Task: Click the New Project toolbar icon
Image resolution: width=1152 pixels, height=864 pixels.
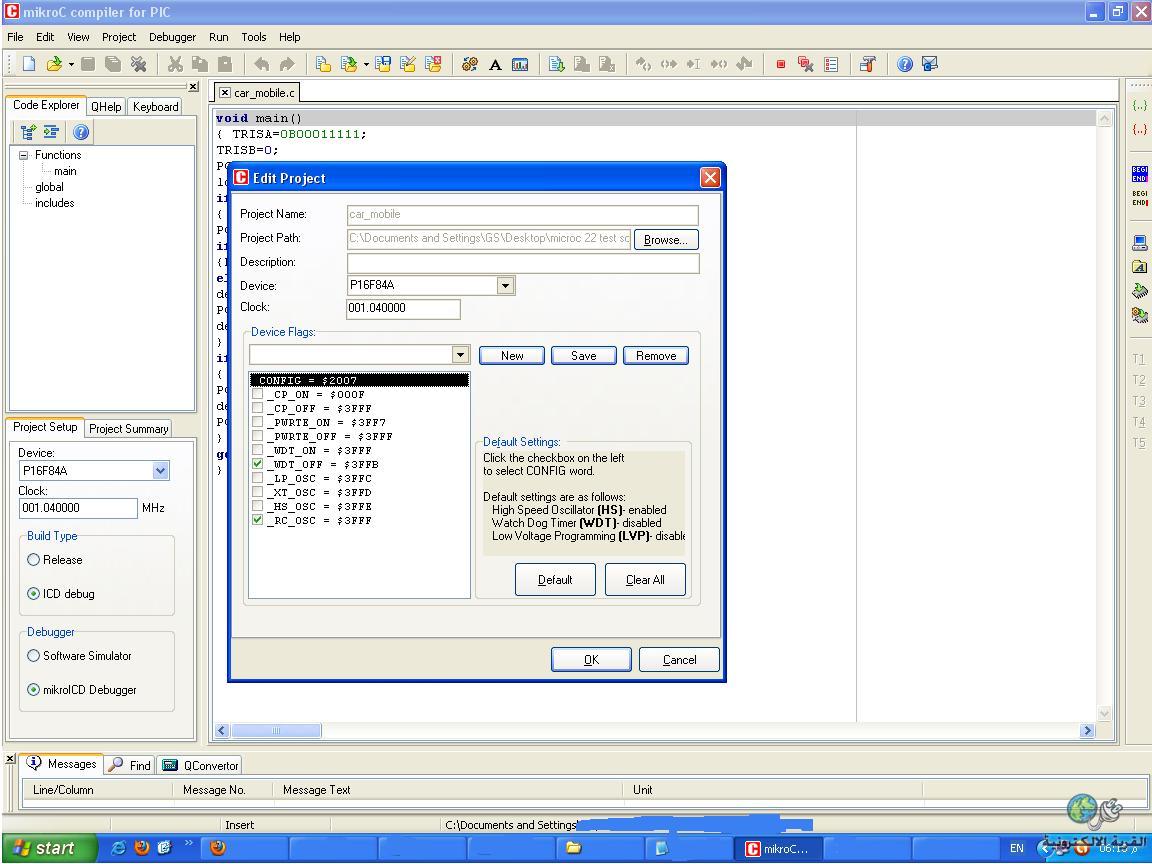Action: click(x=323, y=64)
